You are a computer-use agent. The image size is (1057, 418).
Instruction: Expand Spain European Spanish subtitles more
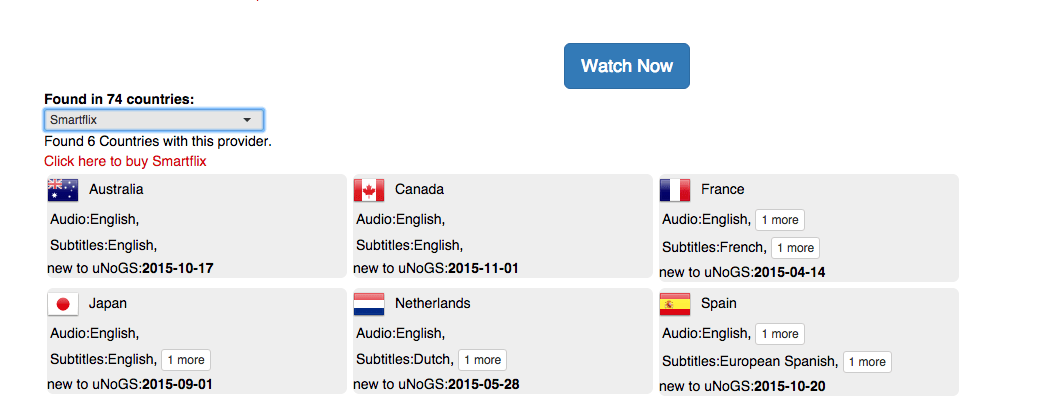(x=868, y=362)
